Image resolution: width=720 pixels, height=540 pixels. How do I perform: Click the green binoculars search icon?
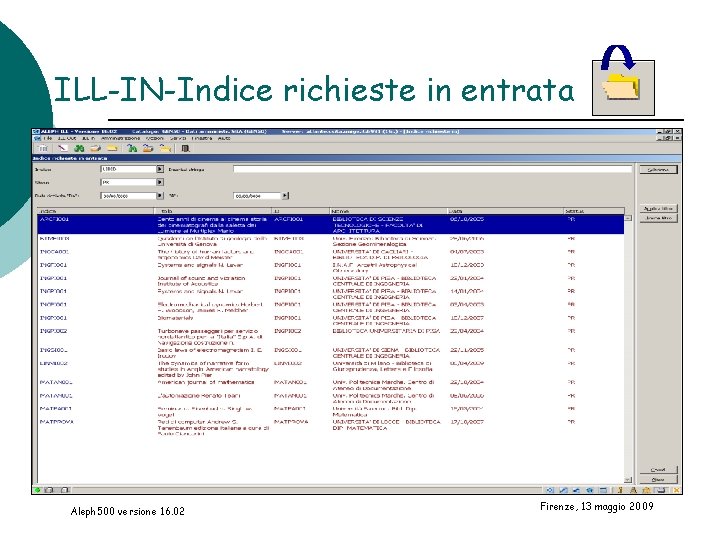79,148
